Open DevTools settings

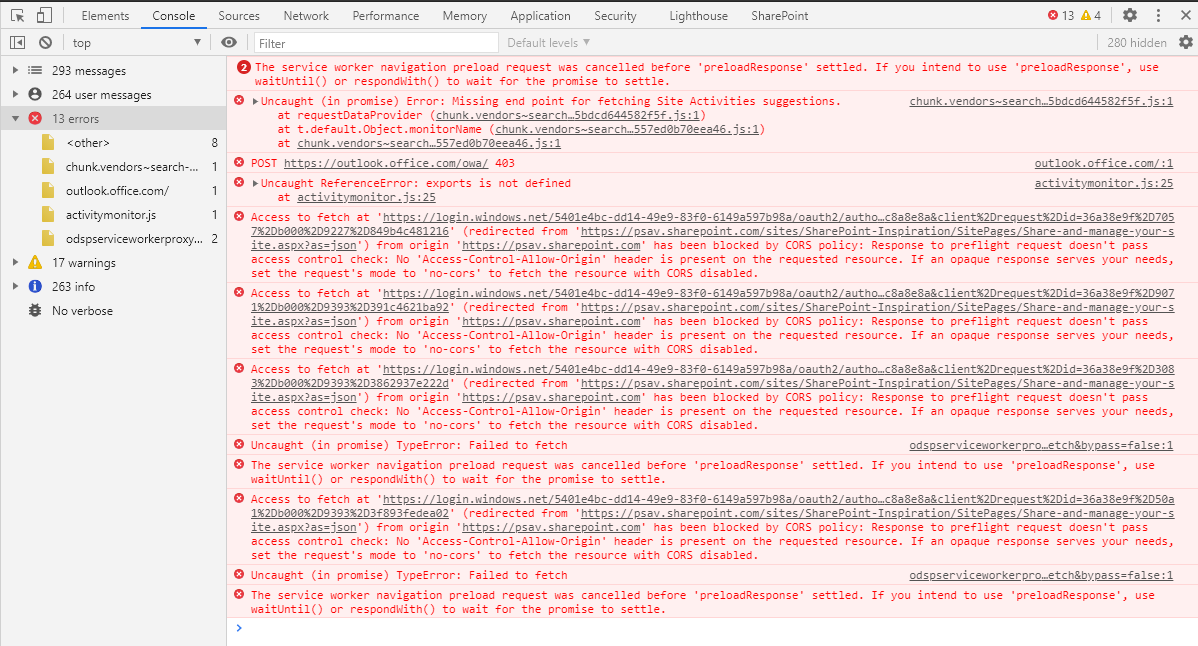[x=1129, y=15]
